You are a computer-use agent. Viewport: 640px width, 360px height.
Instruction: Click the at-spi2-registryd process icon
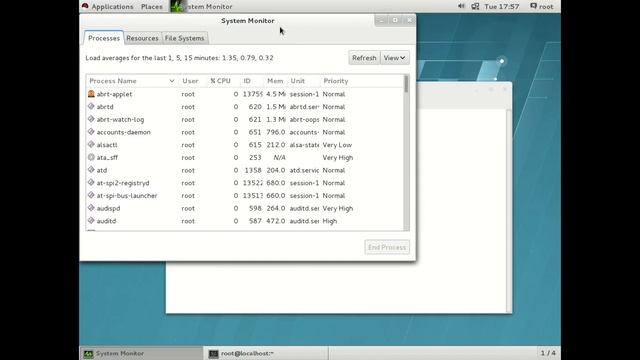click(91, 182)
